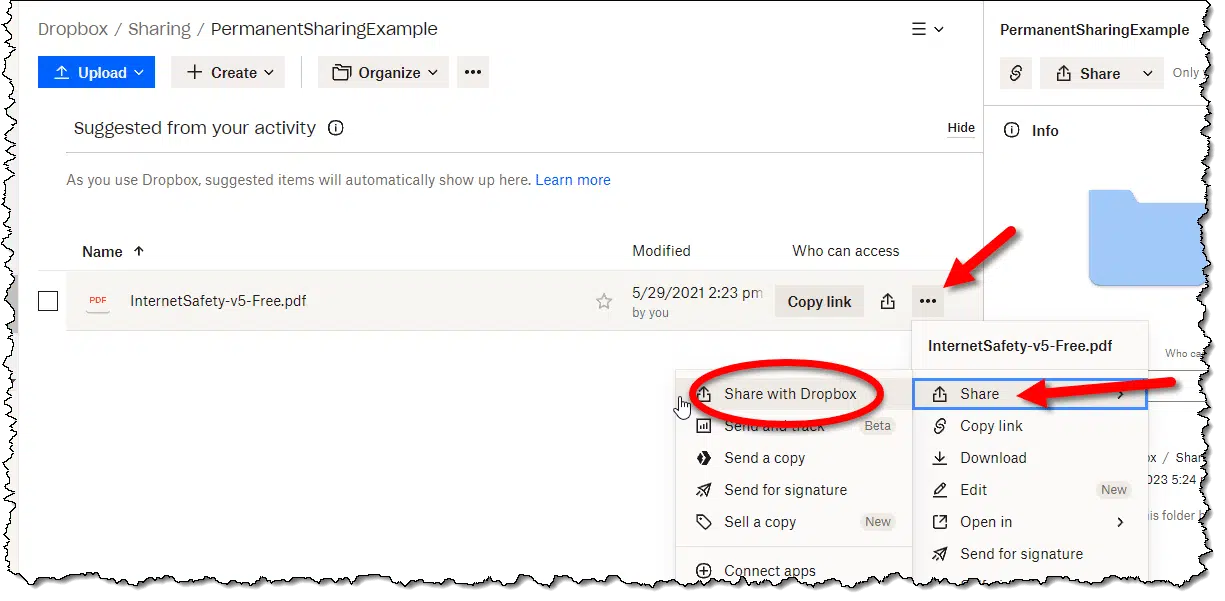This screenshot has width=1225, height=601.
Task: Open the toolbar more options ellipsis
Action: click(x=473, y=73)
